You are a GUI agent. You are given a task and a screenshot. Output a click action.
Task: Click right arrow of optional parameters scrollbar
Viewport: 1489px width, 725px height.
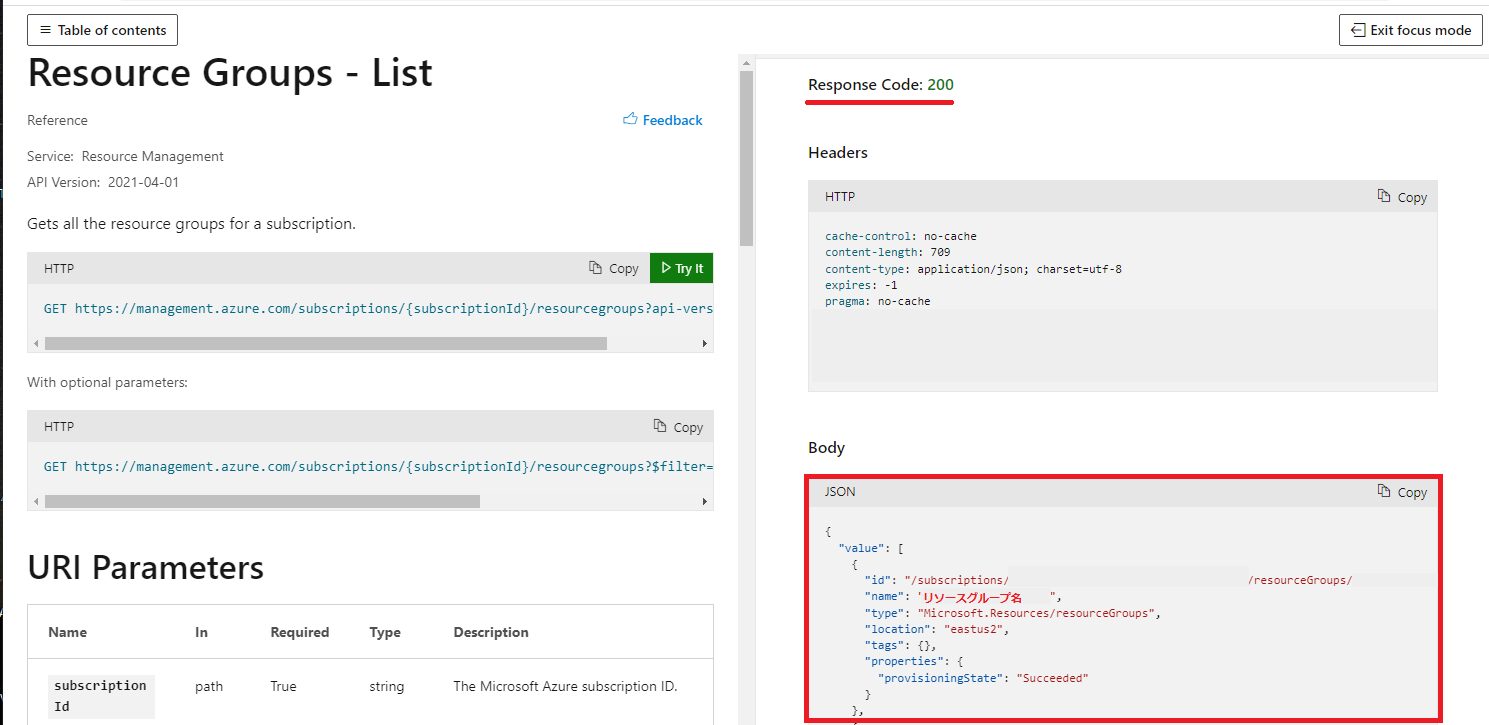coord(705,501)
